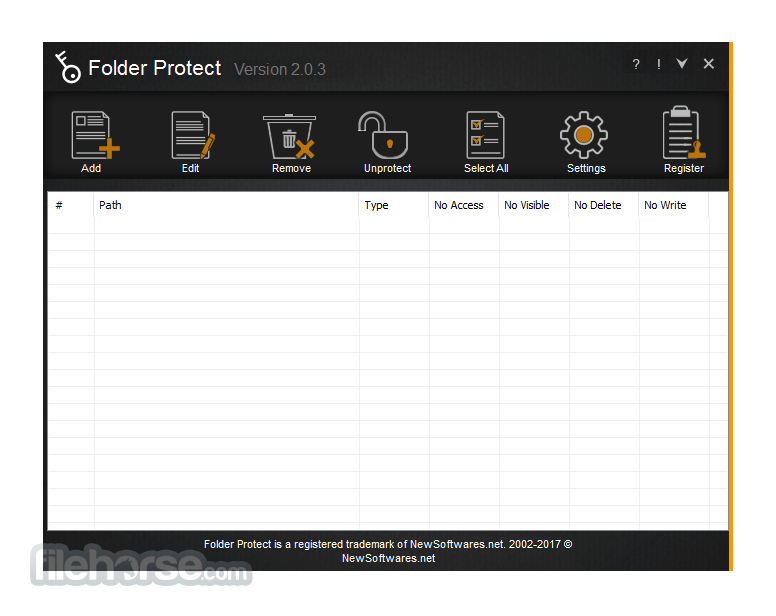Close the Folder Protect window

709,63
